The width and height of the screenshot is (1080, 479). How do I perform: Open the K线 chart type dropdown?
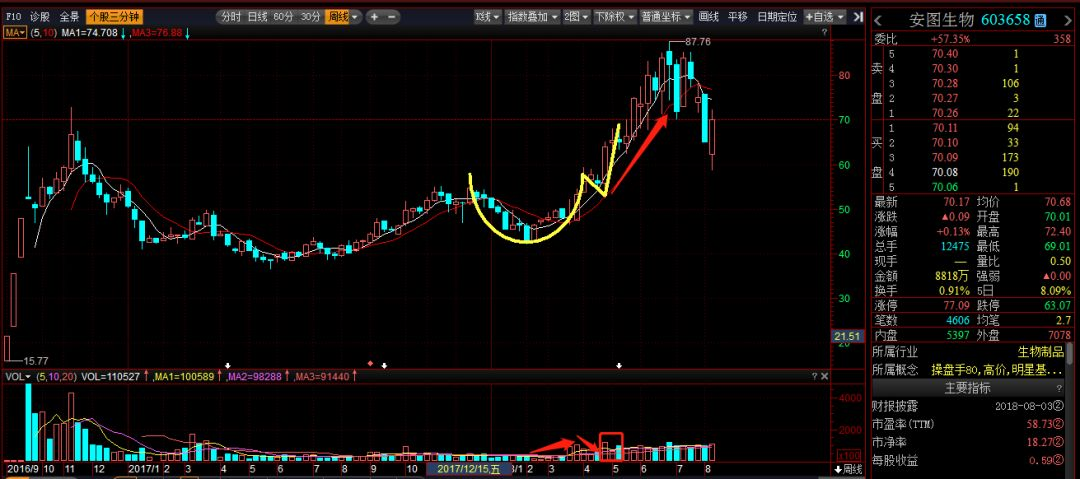487,17
